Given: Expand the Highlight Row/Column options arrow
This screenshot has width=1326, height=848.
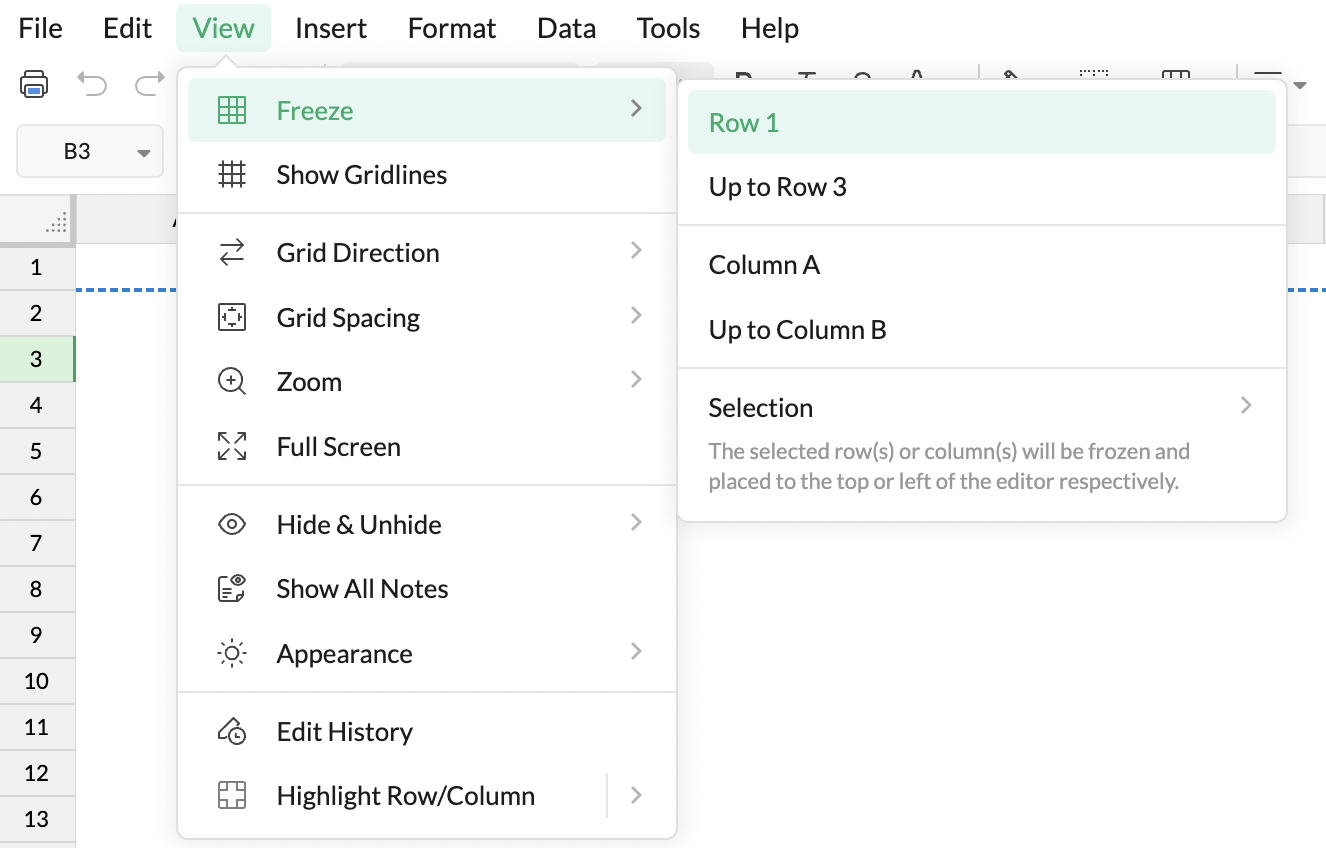Looking at the screenshot, I should click(637, 796).
